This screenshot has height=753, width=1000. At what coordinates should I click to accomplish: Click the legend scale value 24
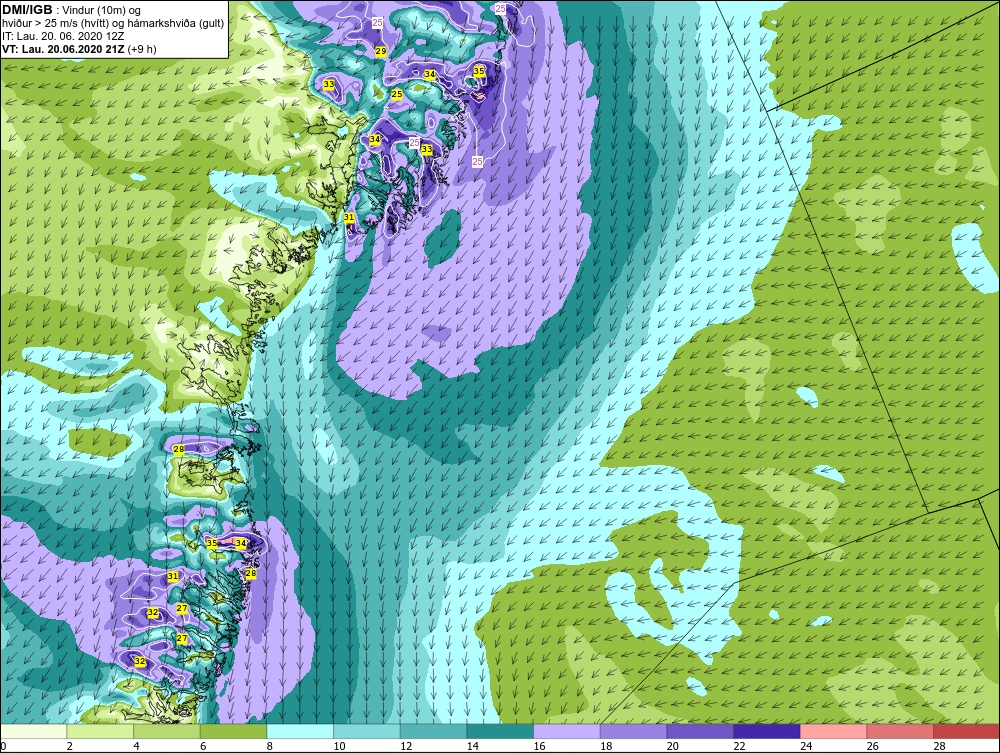[x=805, y=746]
